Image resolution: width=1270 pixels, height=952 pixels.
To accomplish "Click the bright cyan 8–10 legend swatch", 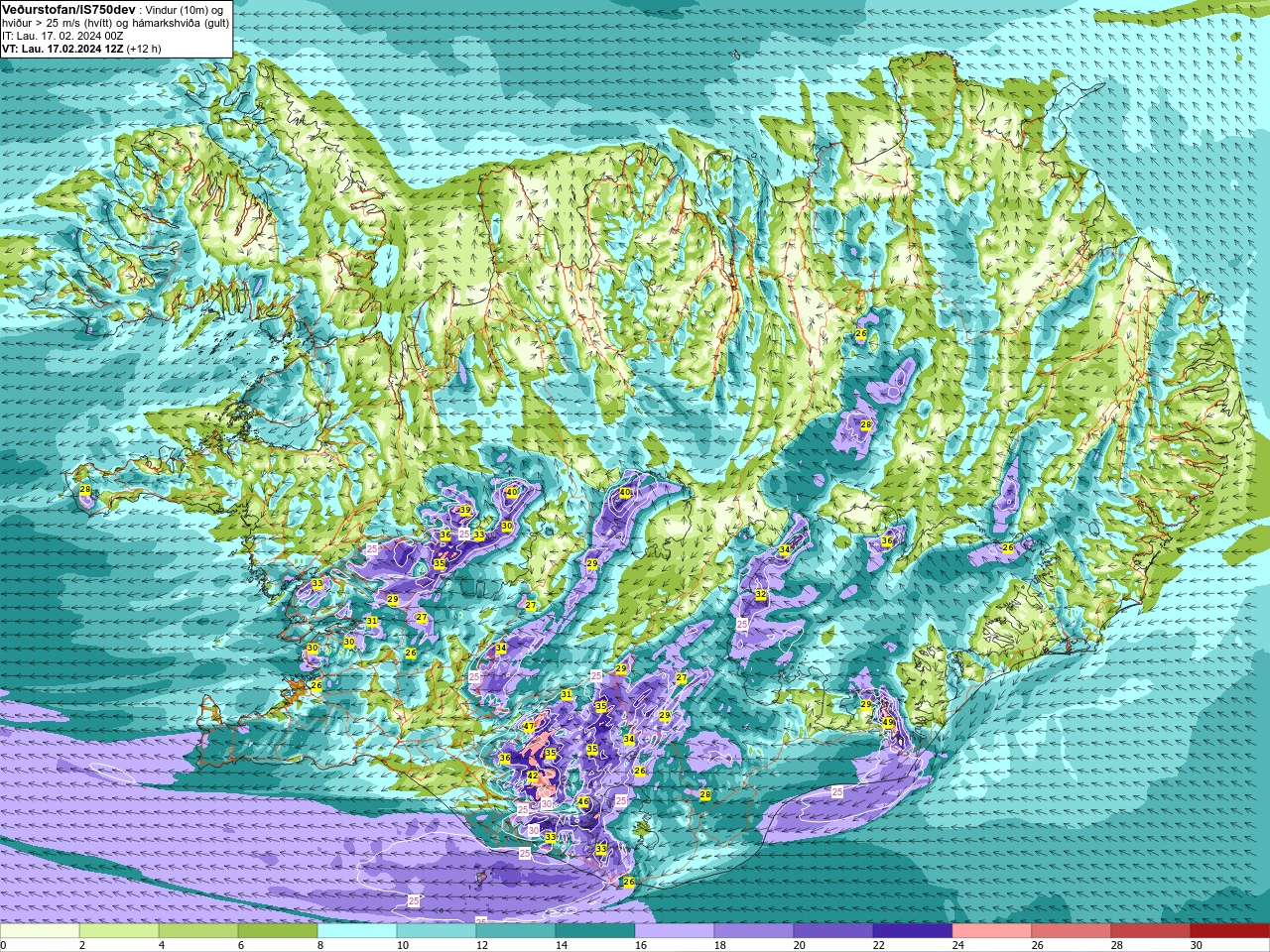I will point(357,931).
